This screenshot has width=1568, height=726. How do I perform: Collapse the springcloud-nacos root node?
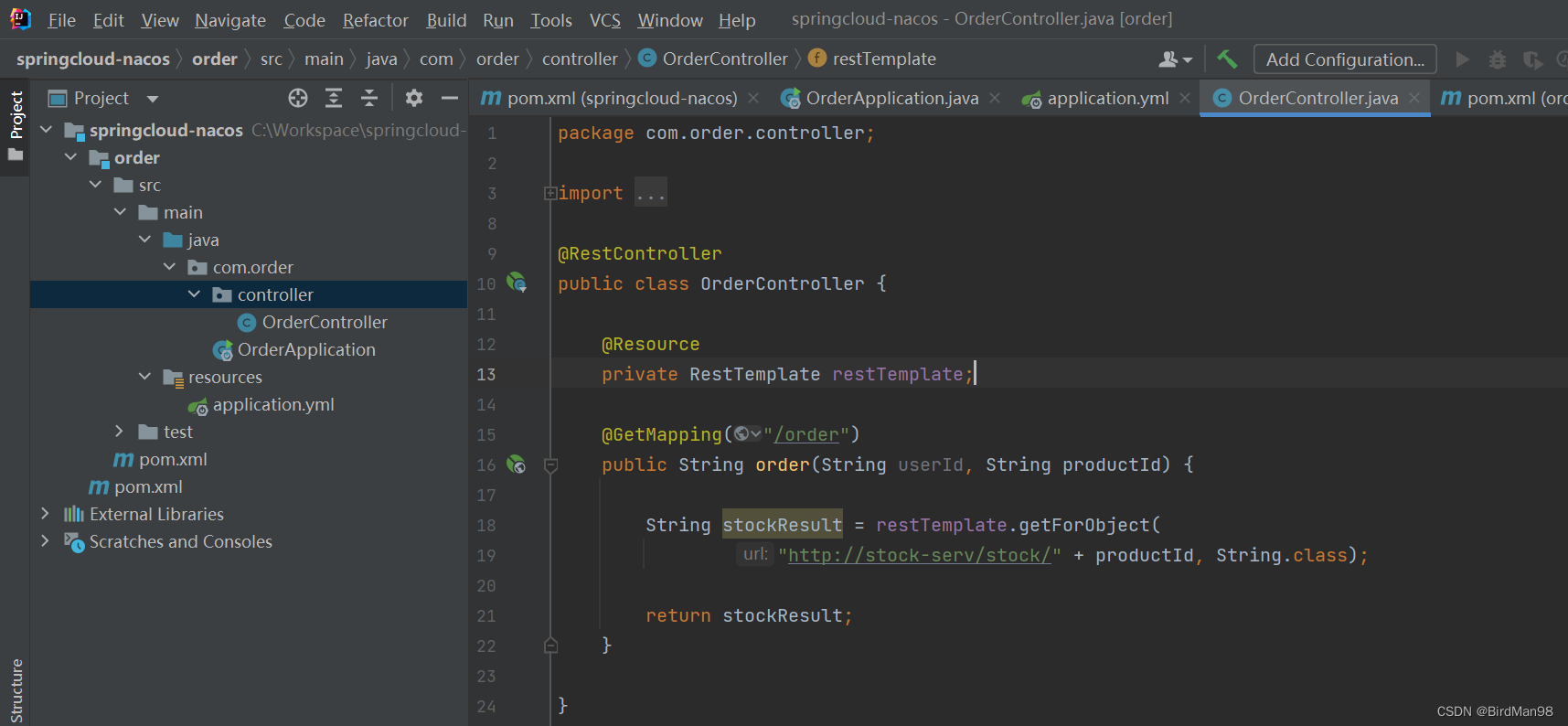tap(46, 130)
